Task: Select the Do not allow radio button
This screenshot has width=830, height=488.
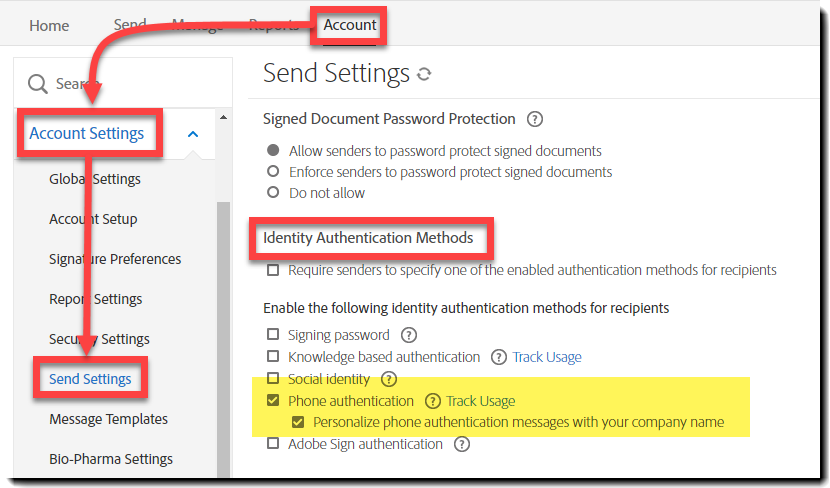Action: pos(273,192)
